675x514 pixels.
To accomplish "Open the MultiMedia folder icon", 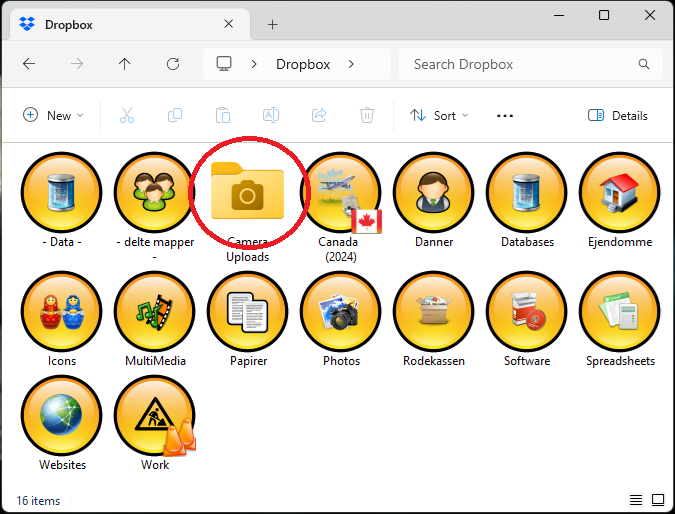I will [154, 311].
